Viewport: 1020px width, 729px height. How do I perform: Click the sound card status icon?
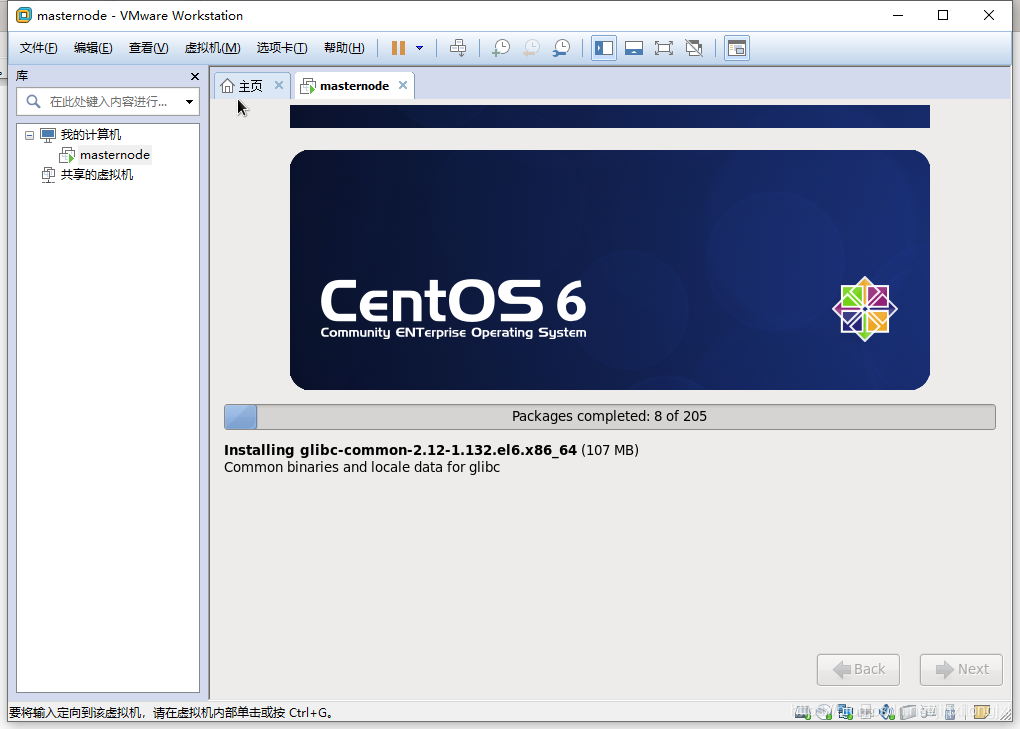tap(887, 712)
